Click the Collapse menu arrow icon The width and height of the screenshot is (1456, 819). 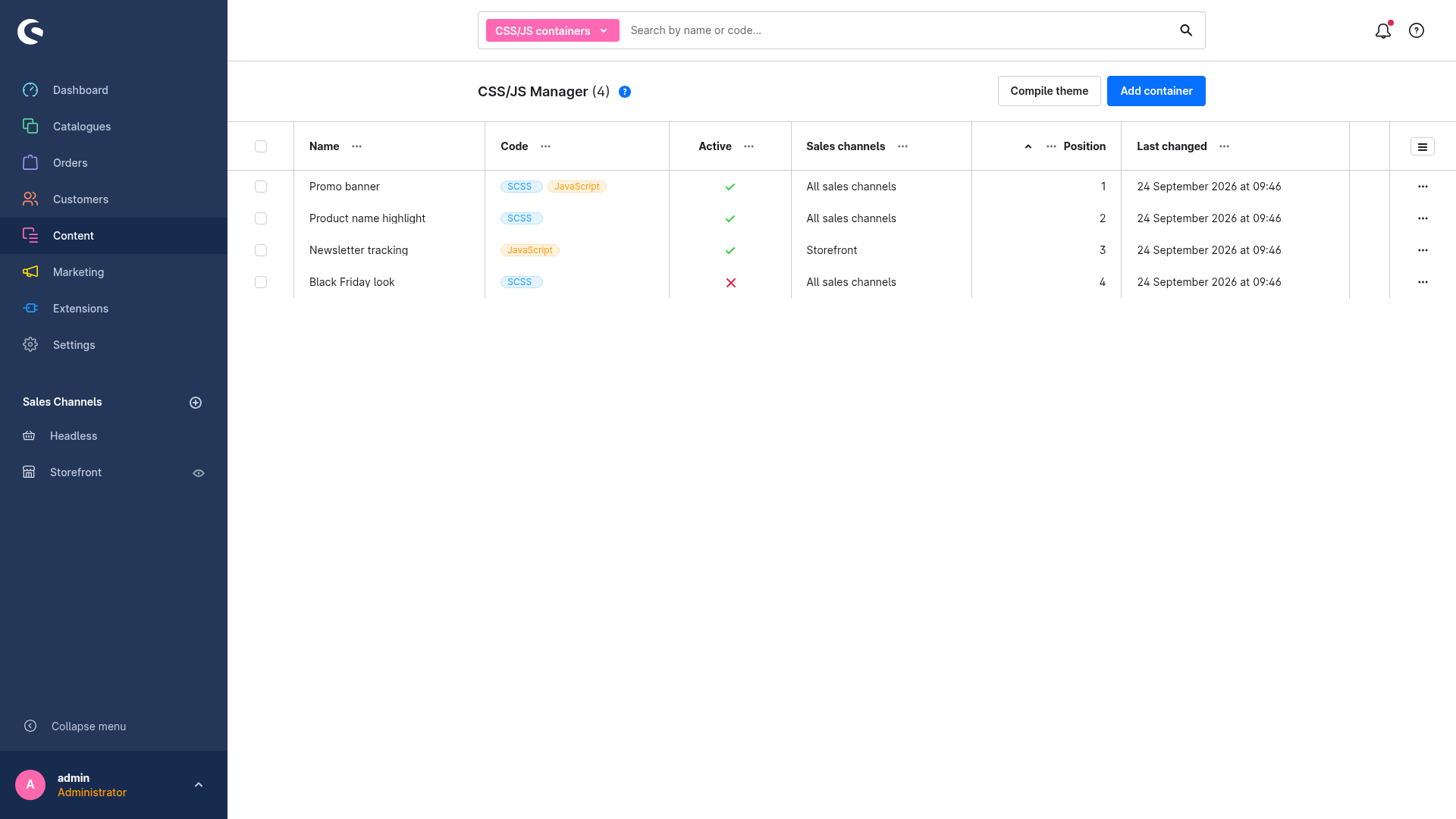30,726
